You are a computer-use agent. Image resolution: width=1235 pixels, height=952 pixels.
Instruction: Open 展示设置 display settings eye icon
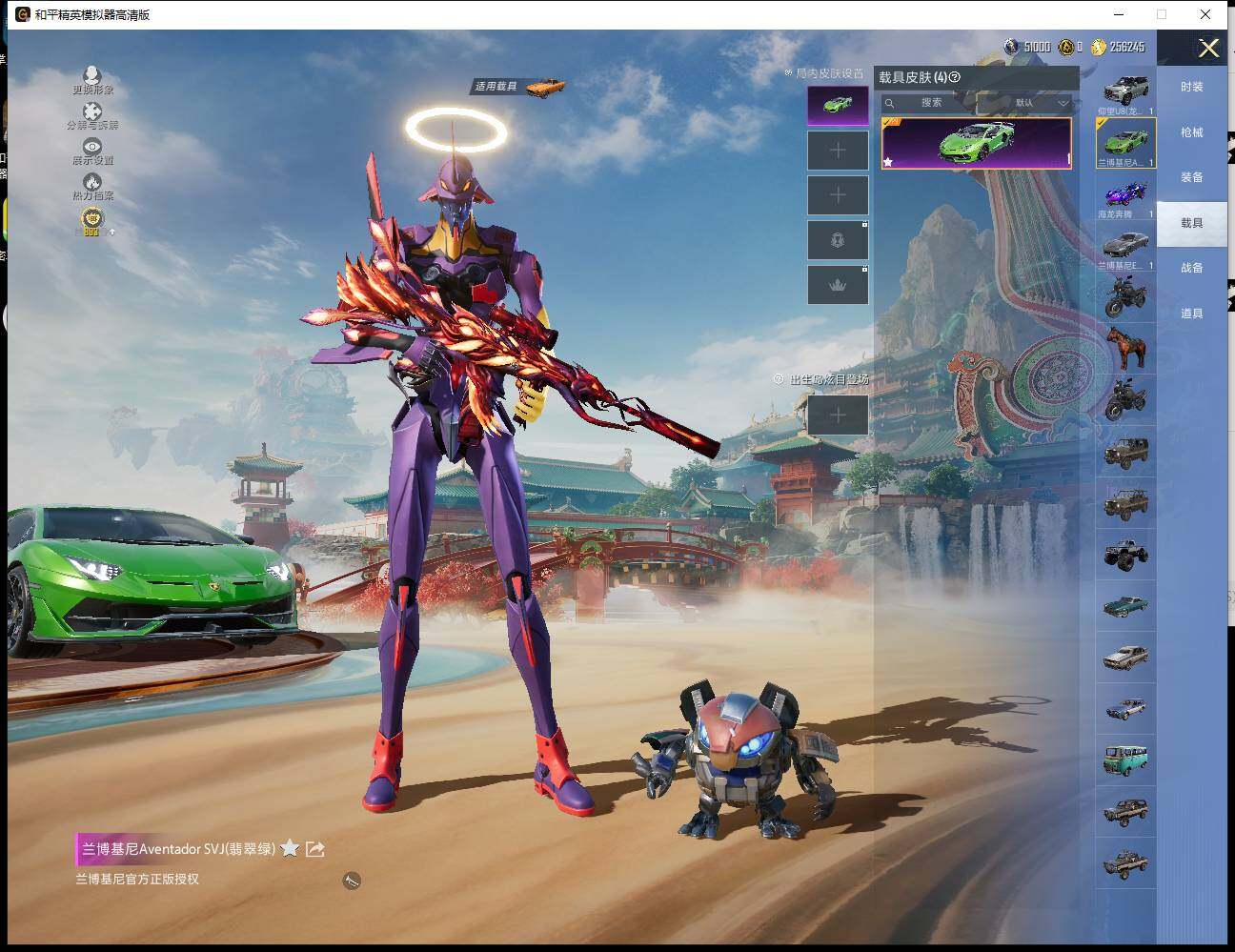pyautogui.click(x=91, y=147)
